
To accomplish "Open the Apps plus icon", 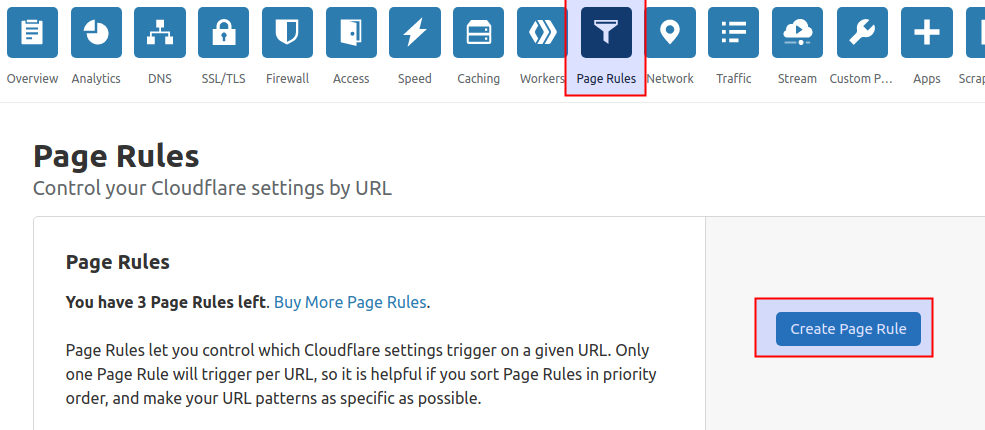I will (x=927, y=33).
